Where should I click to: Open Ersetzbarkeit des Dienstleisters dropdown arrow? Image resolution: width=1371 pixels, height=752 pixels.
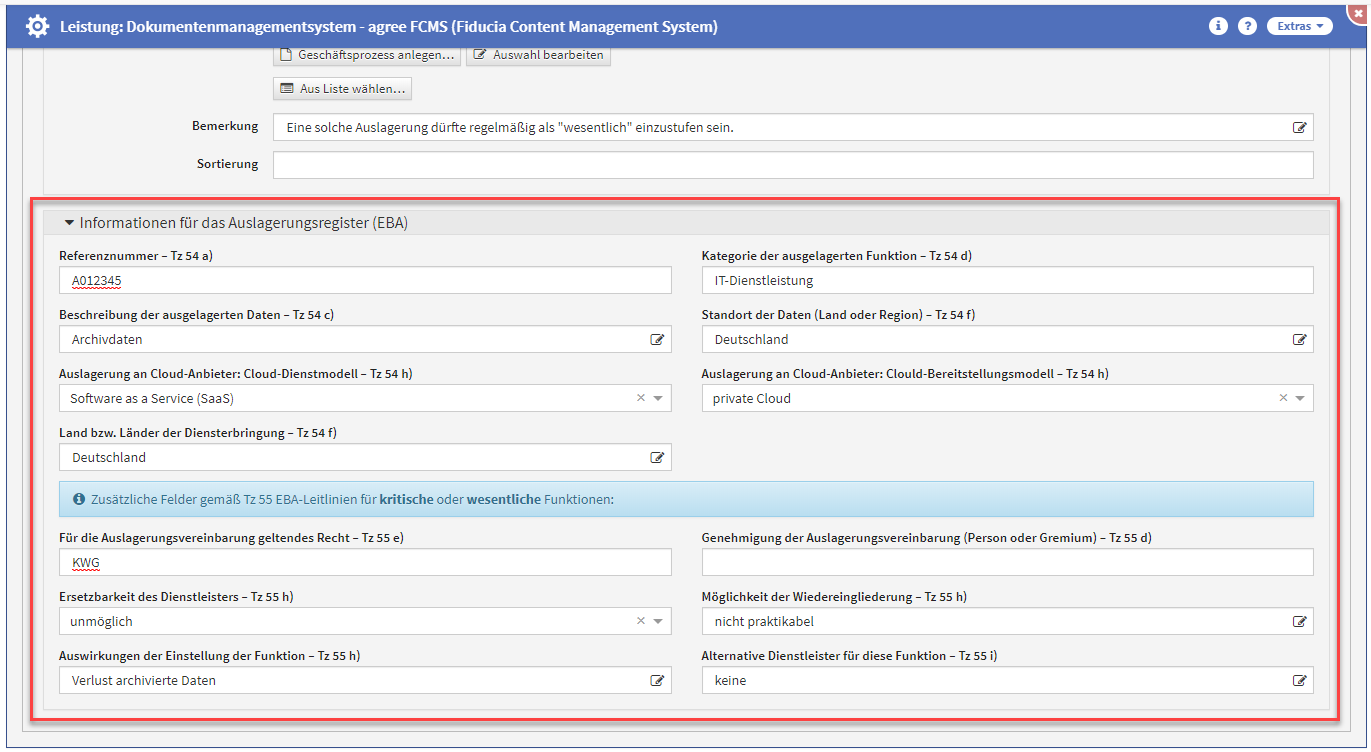click(x=658, y=621)
